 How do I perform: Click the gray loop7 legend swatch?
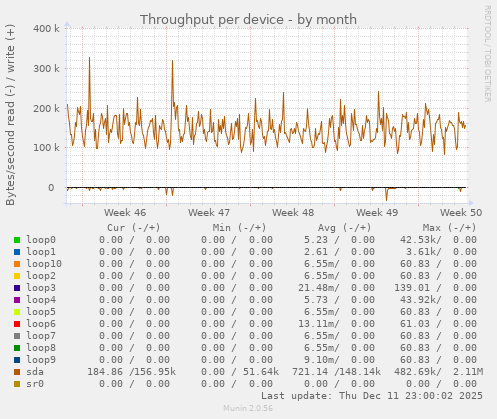tap(17, 336)
